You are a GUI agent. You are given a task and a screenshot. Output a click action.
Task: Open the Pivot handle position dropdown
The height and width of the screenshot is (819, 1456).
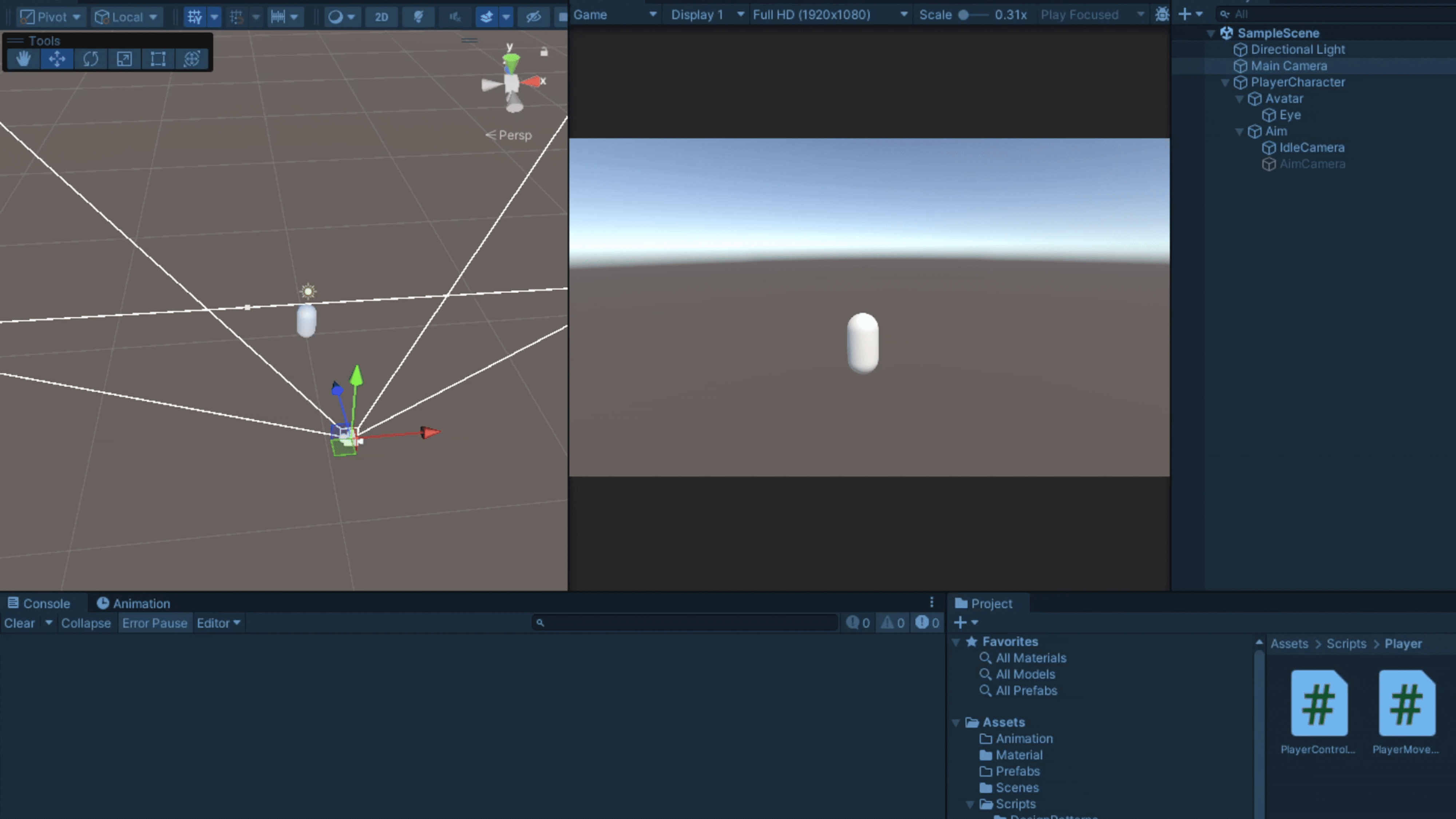[51, 17]
